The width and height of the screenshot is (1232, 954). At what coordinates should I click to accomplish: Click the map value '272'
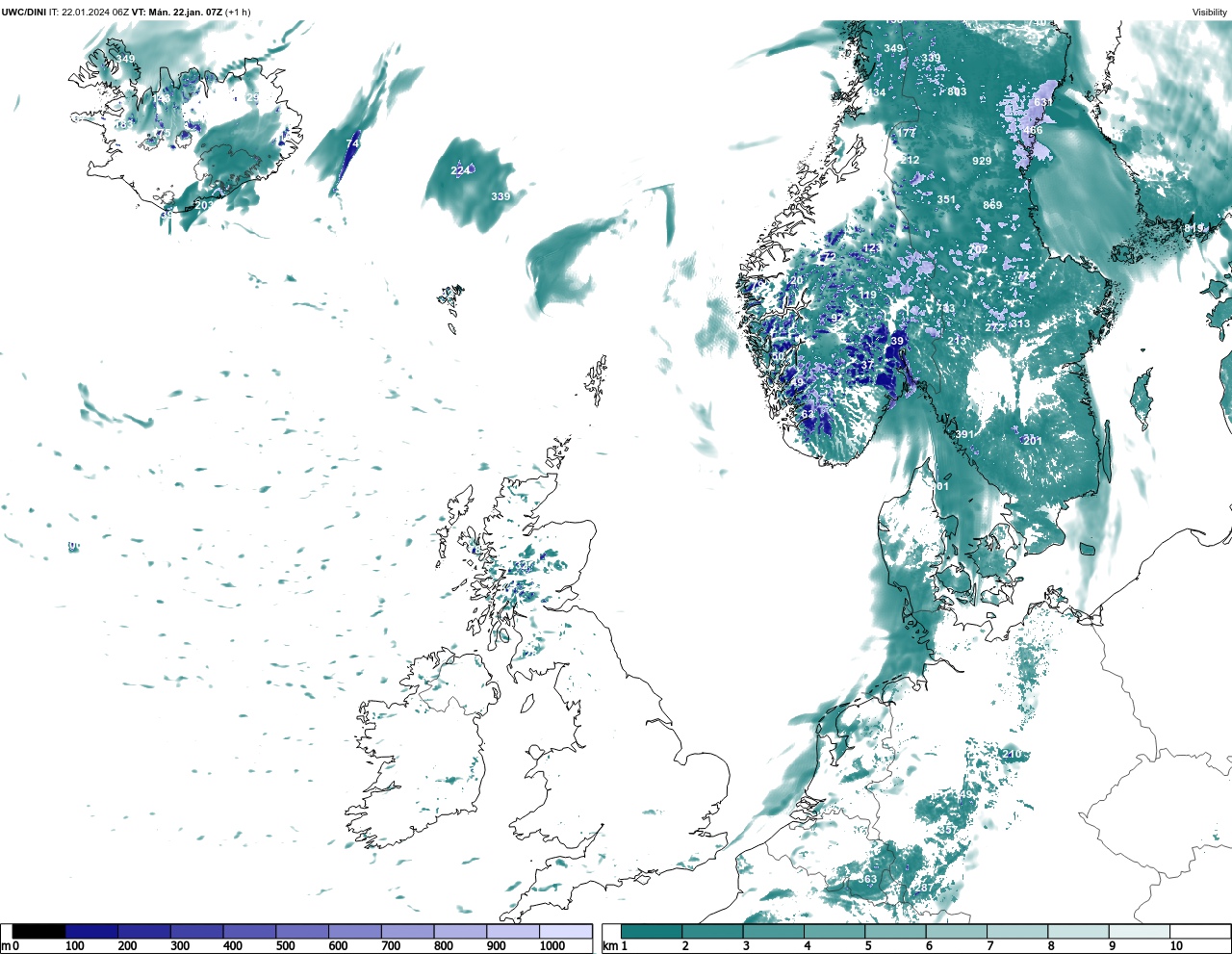(994, 327)
